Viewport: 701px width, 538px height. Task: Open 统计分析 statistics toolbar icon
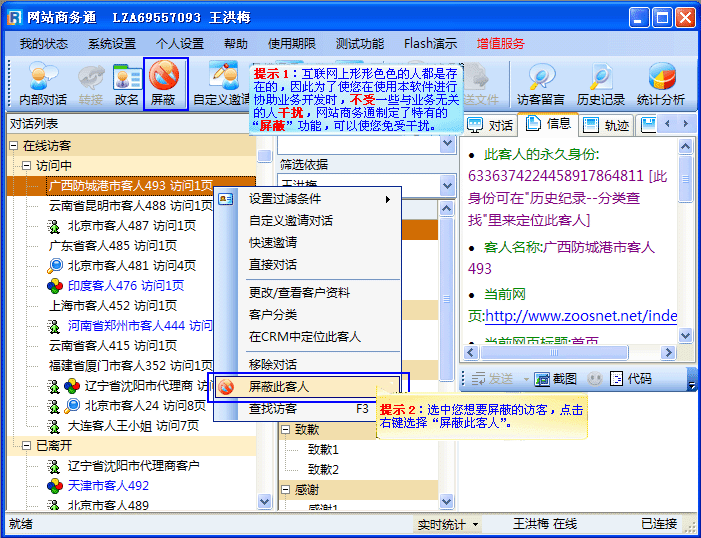661,84
